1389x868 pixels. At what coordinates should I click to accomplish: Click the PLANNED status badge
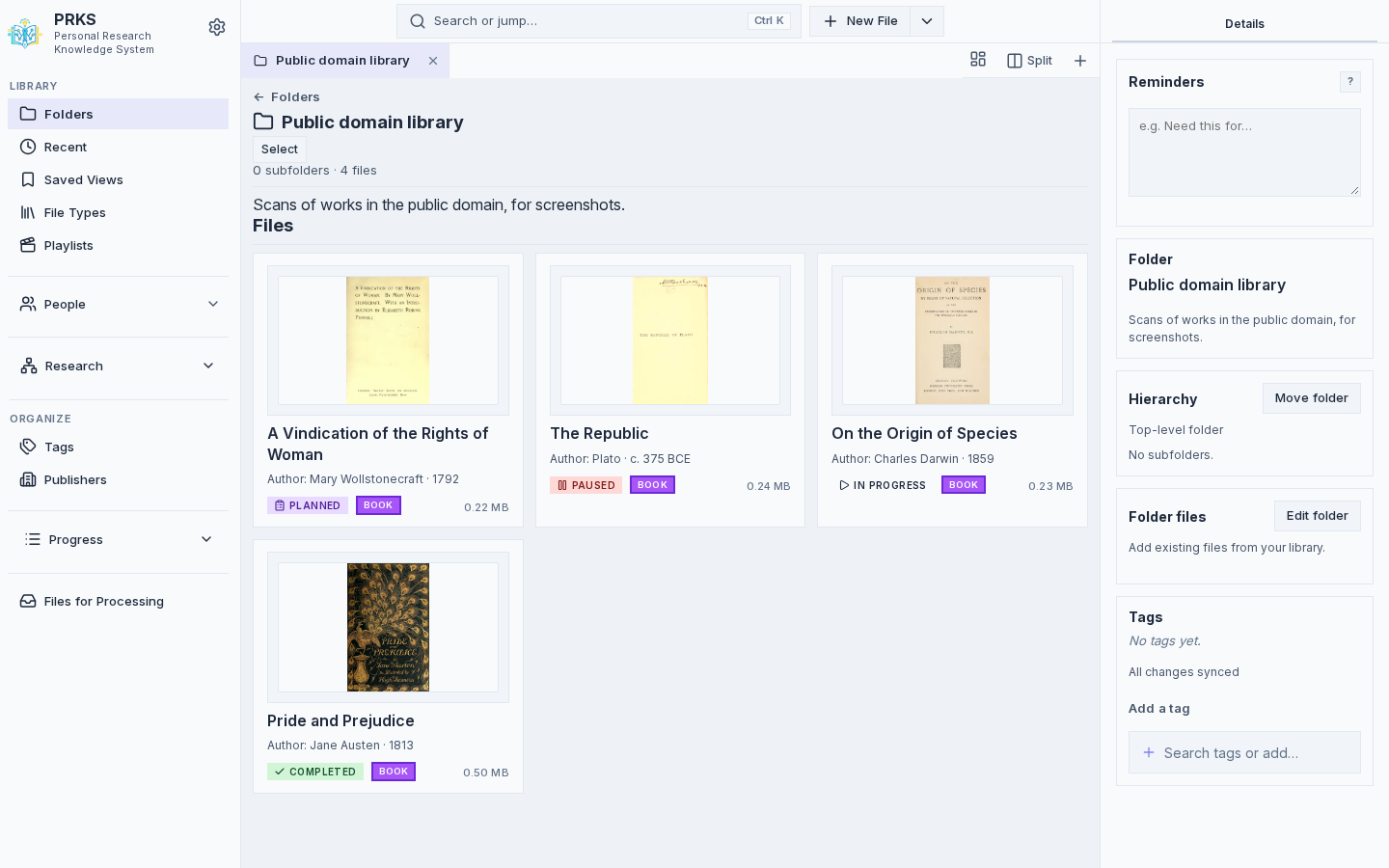pos(308,505)
